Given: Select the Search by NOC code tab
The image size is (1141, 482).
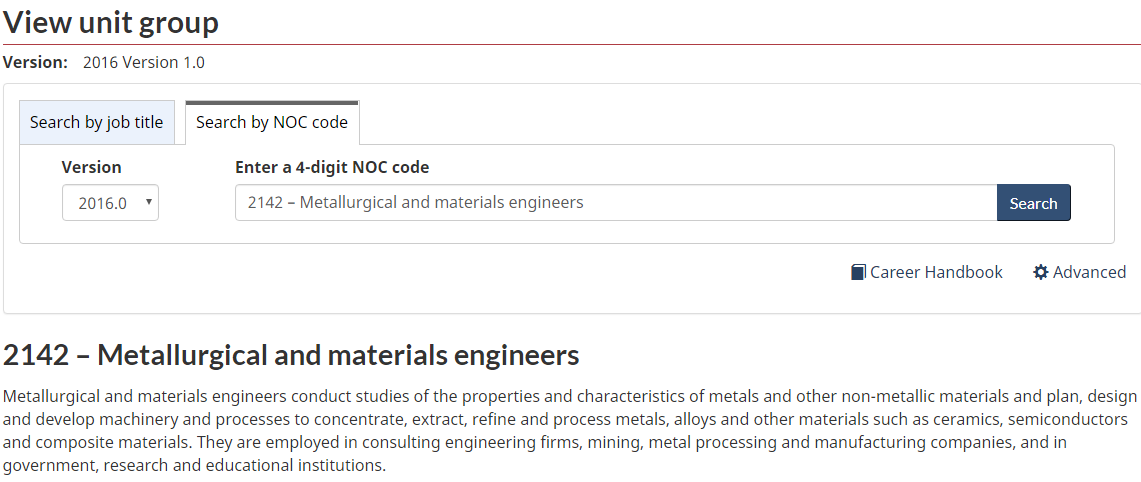Looking at the screenshot, I should [272, 122].
